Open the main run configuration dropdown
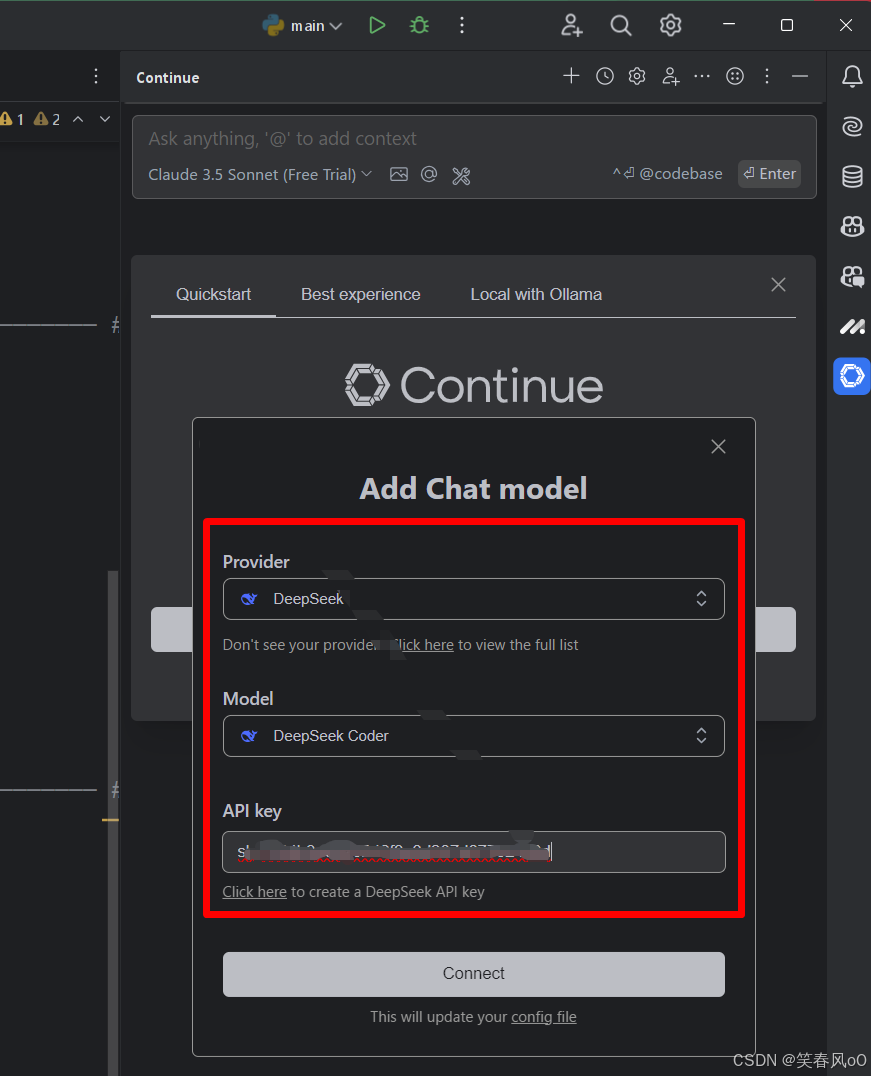 [302, 26]
